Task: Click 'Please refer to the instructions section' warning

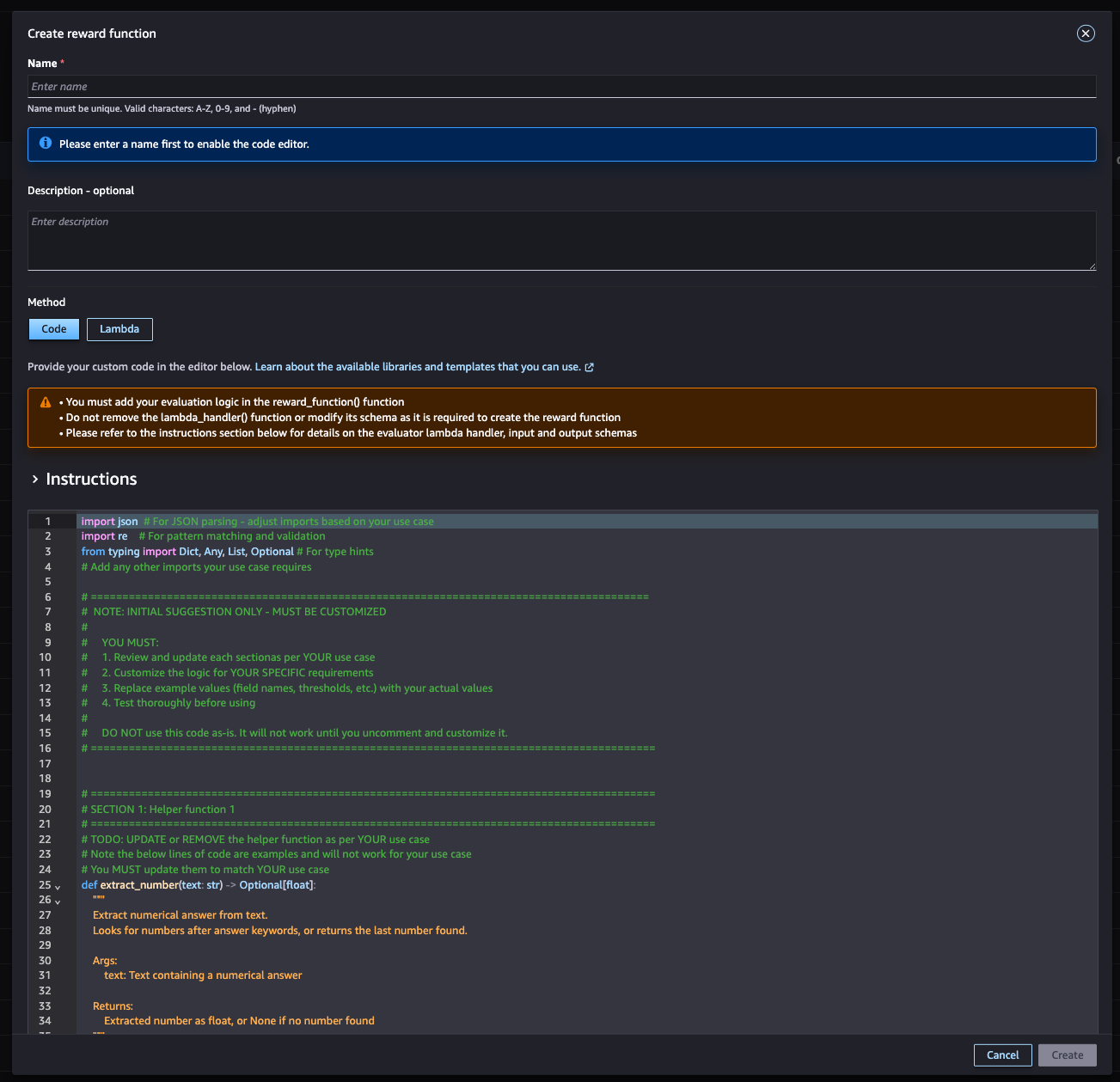Action: (x=348, y=433)
